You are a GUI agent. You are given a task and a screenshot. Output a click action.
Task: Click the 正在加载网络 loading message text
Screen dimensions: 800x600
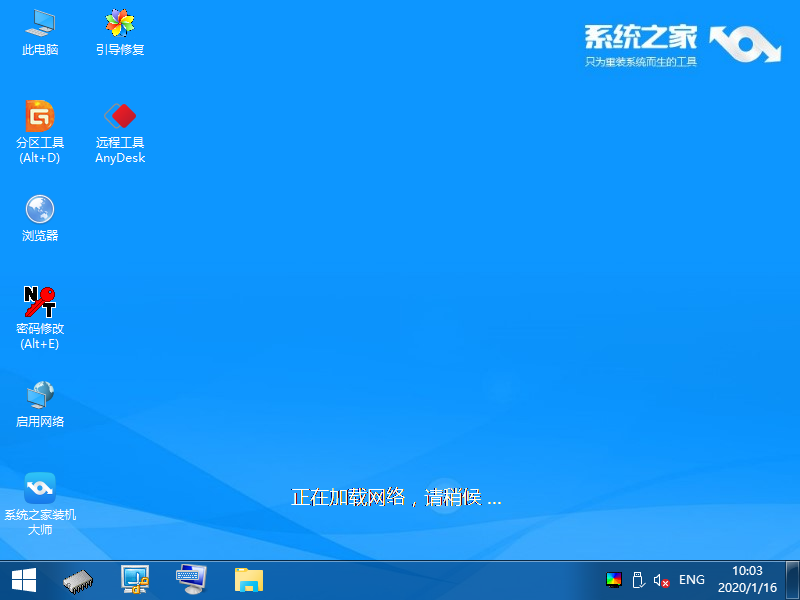pos(396,497)
